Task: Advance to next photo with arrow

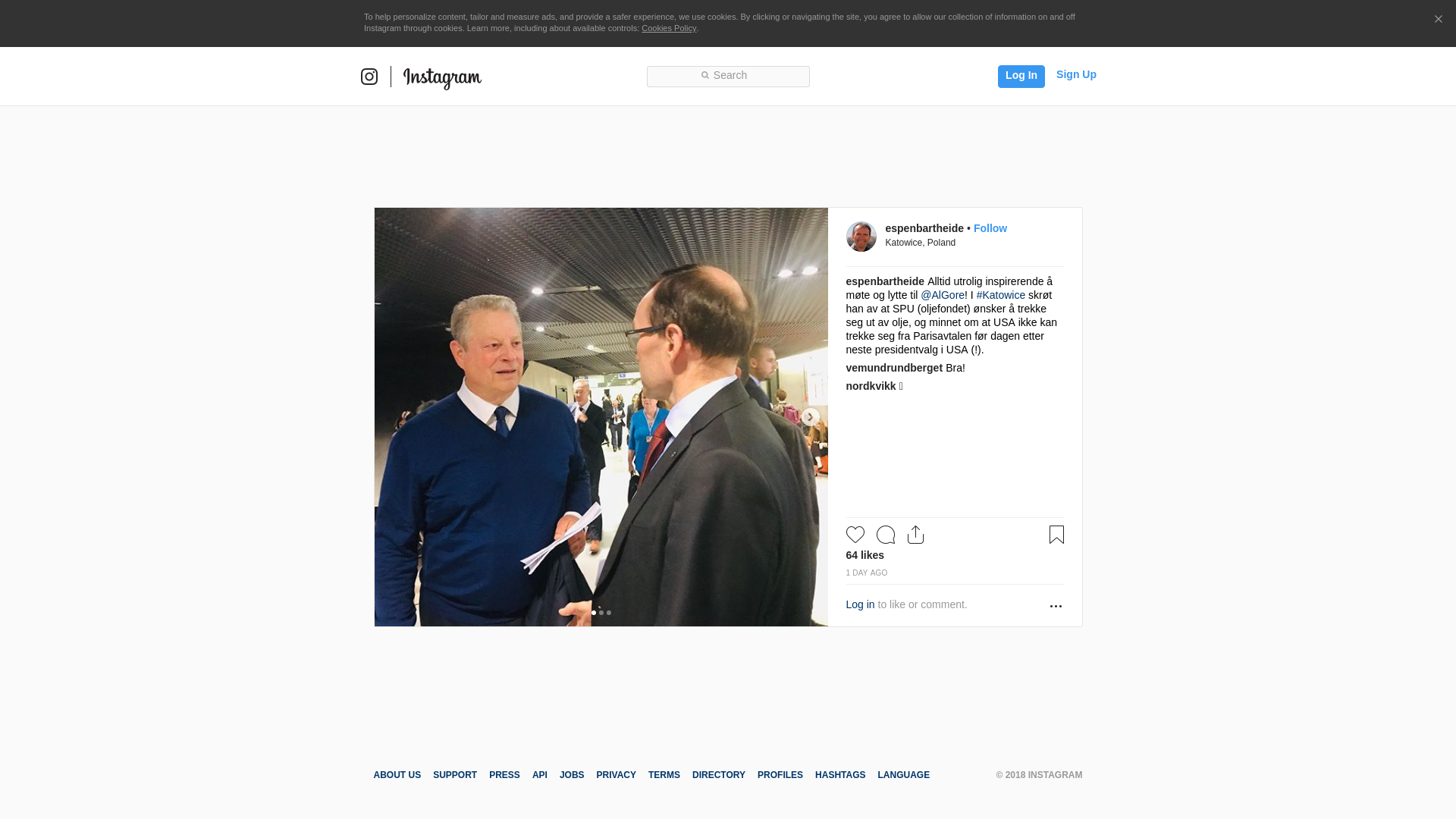Action: pos(810,417)
